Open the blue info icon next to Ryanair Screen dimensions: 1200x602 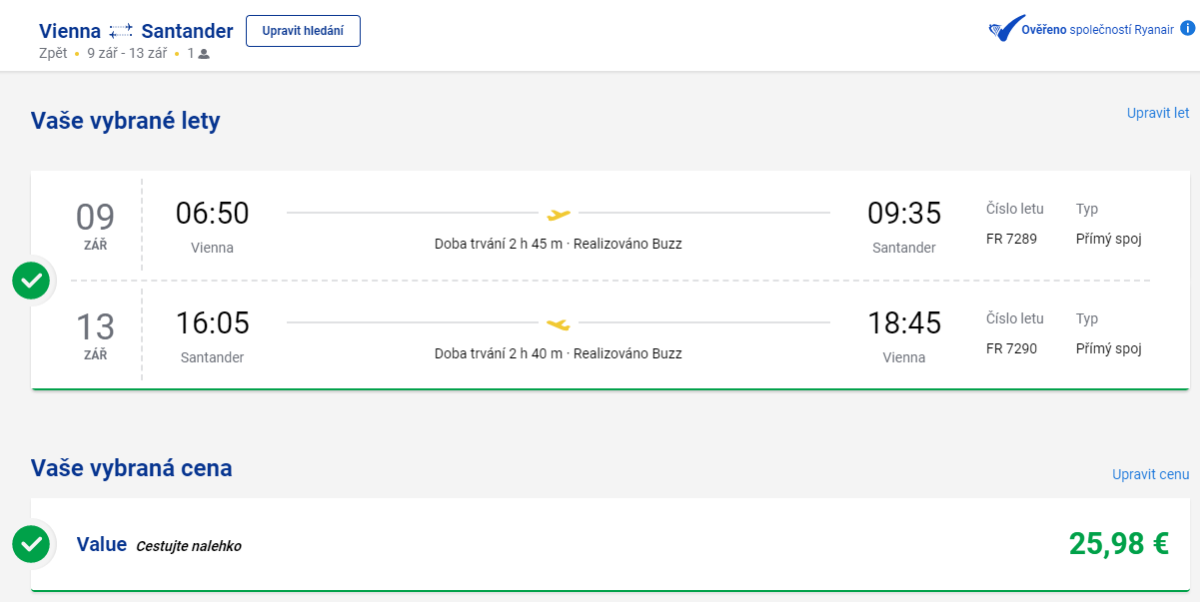[1188, 28]
